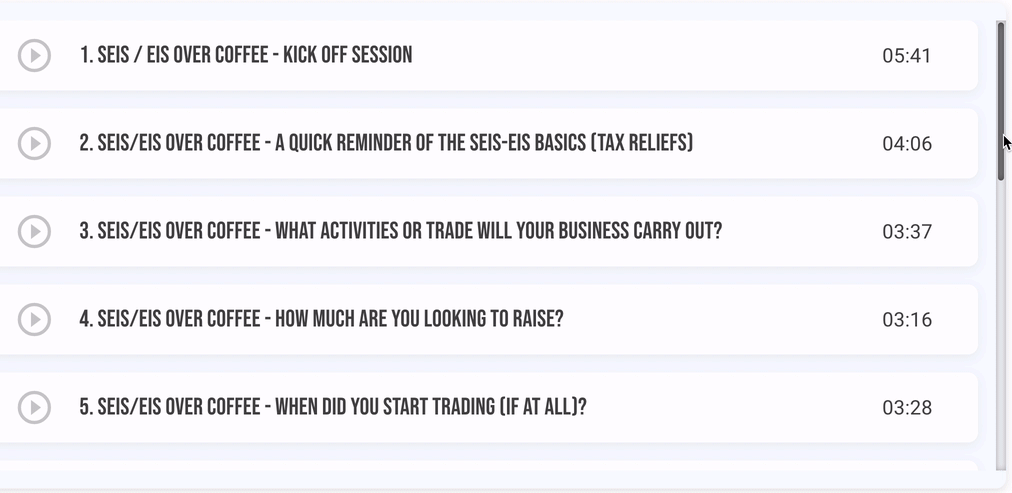Click the 03:37 duration on lesson 3
1012x493 pixels.
pos(907,231)
